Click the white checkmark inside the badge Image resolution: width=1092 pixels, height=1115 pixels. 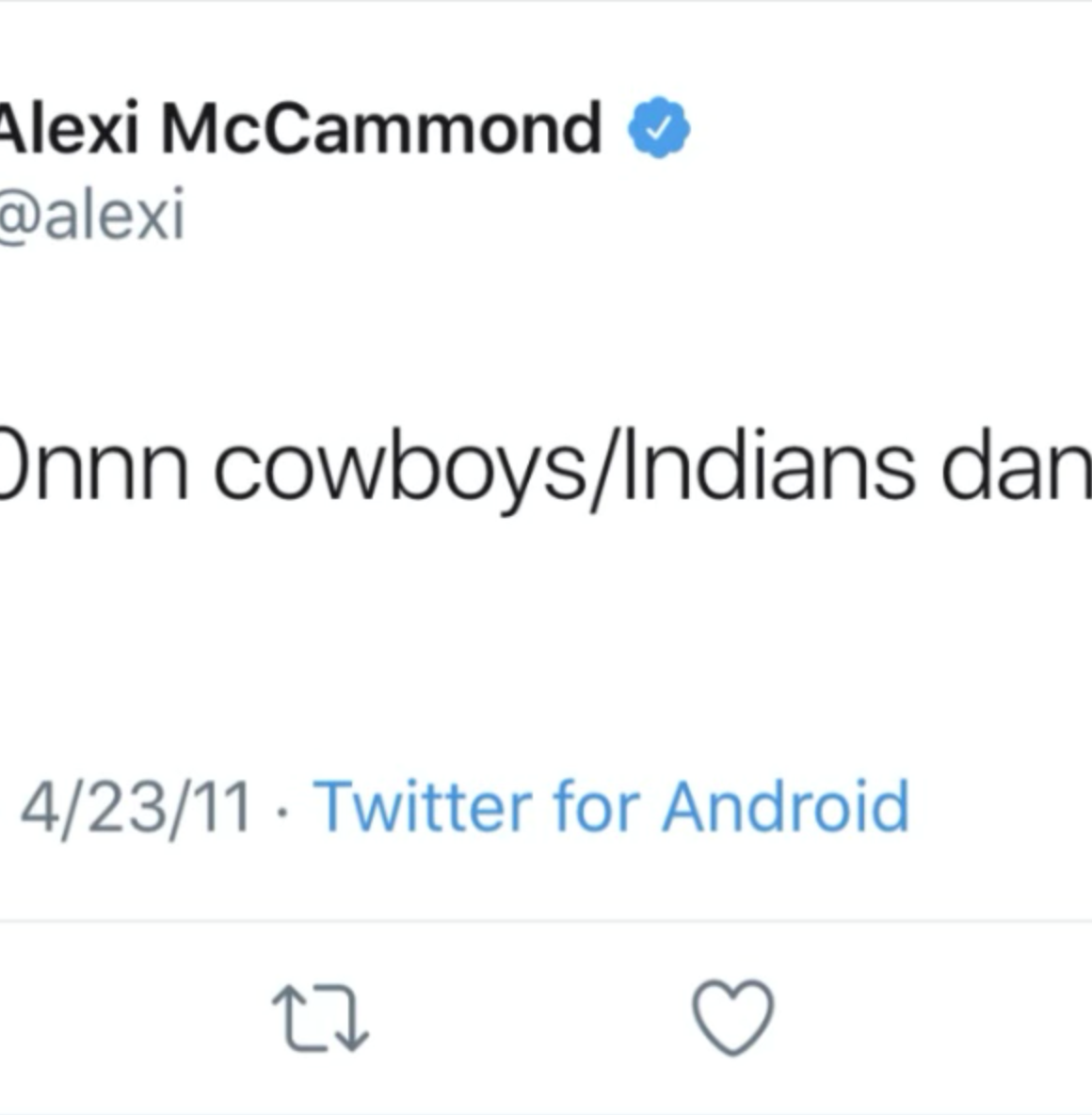[x=659, y=128]
